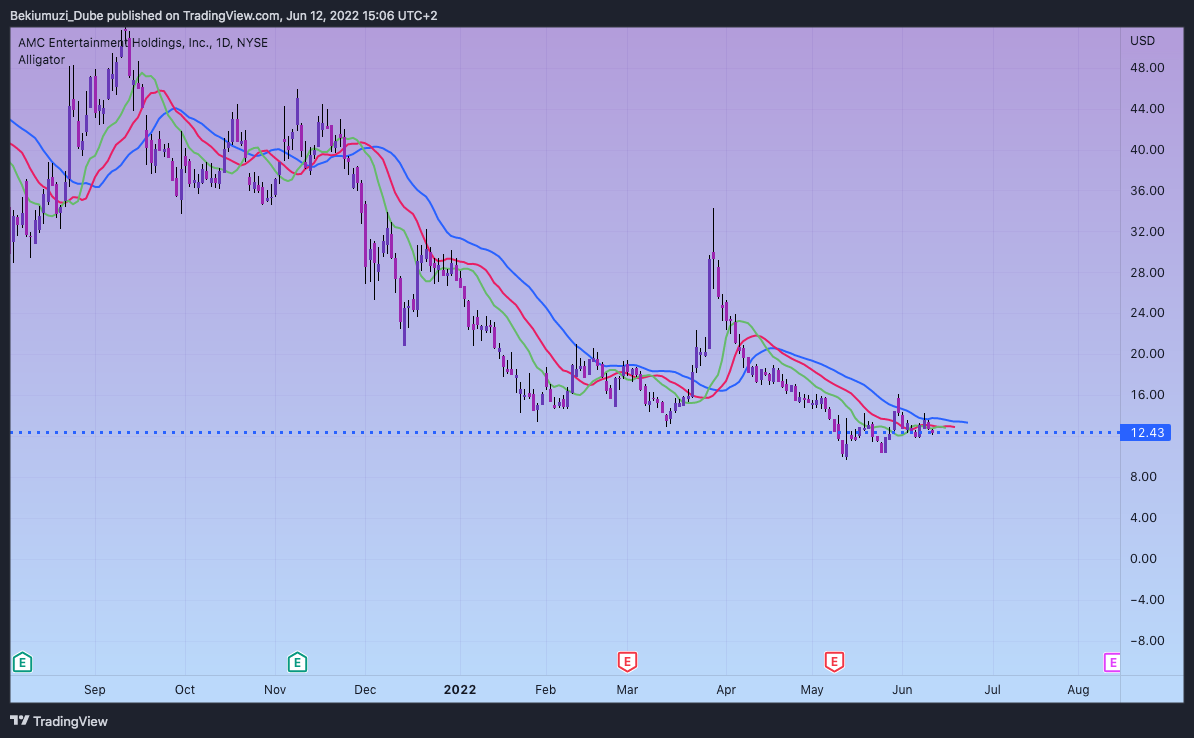1194x738 pixels.
Task: Click the AMC Entertainment Holdings chart title
Action: click(x=143, y=43)
